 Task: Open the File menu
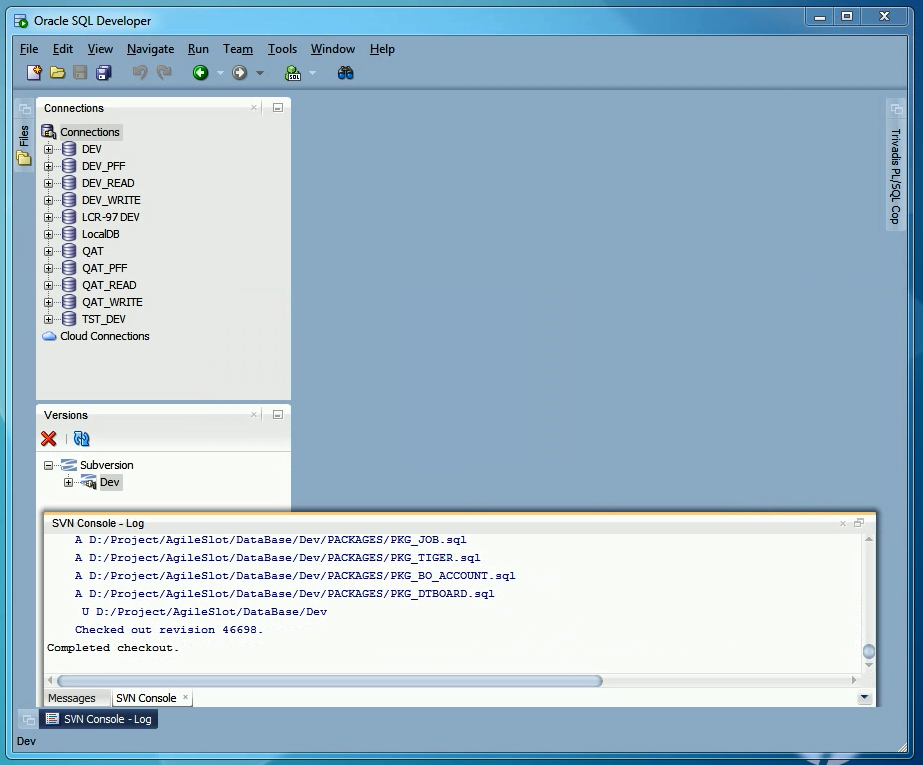click(29, 49)
